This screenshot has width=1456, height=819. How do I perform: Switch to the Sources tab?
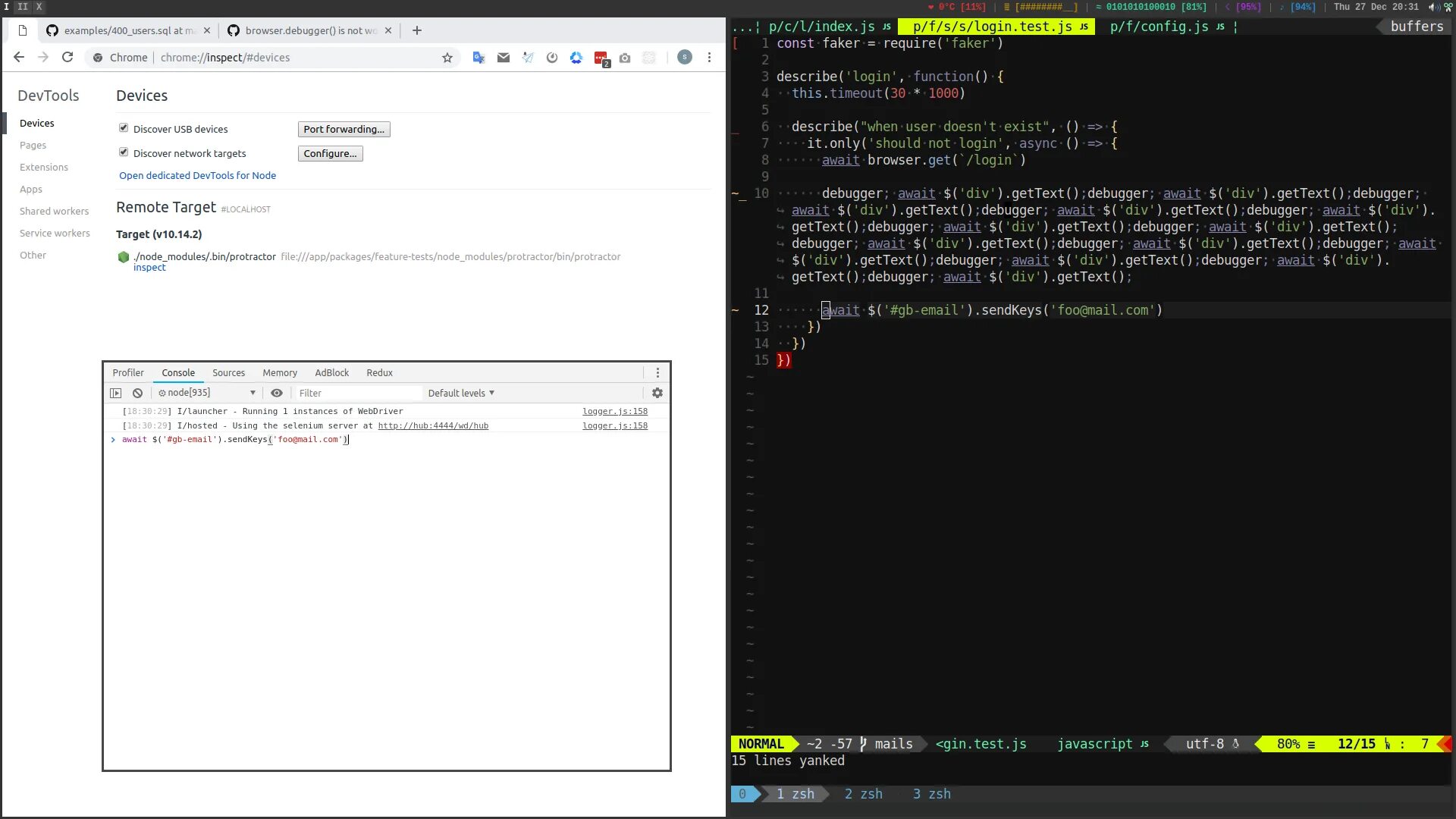[228, 372]
